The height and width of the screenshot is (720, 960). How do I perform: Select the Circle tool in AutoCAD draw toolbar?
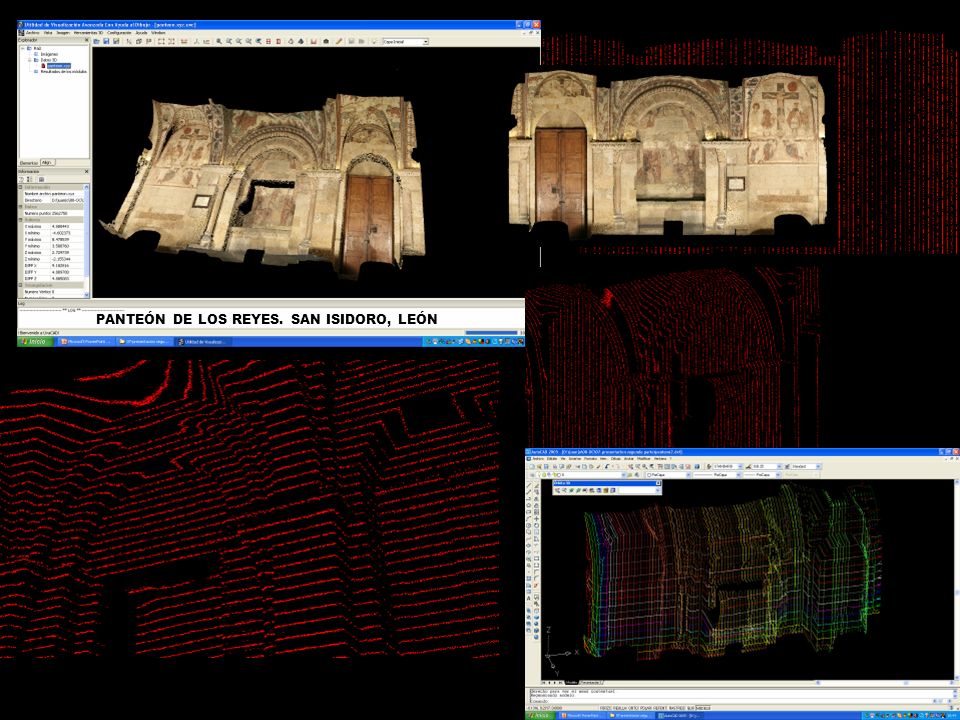coord(530,525)
